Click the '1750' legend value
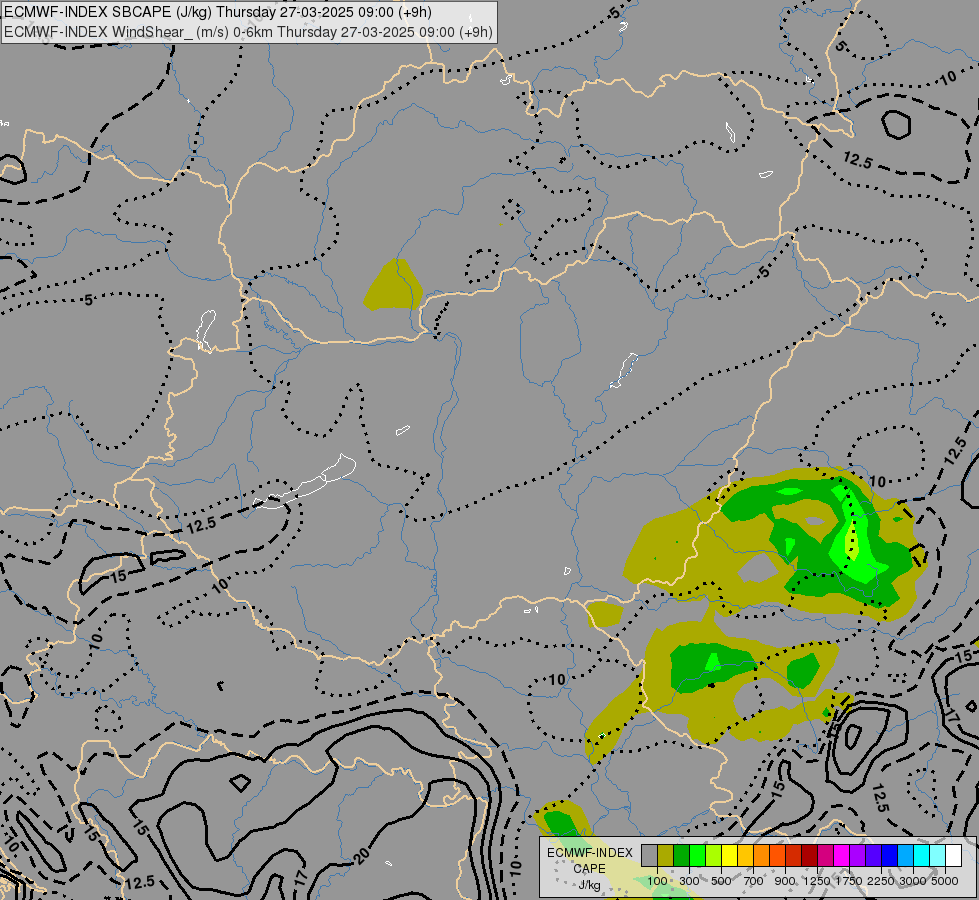This screenshot has width=979, height=900. point(849,881)
